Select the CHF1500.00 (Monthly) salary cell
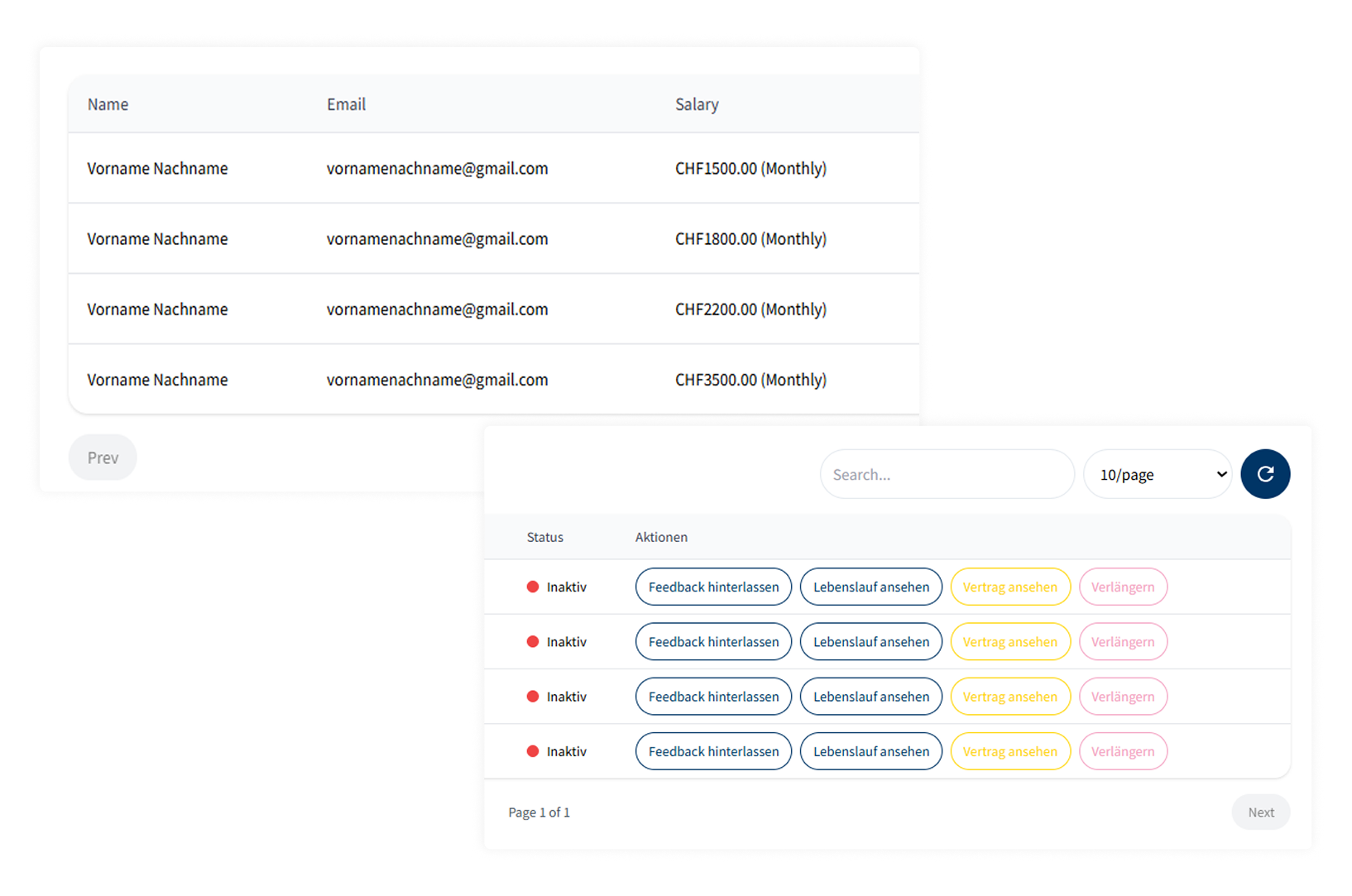Viewport: 1352px width, 896px height. pos(750,169)
